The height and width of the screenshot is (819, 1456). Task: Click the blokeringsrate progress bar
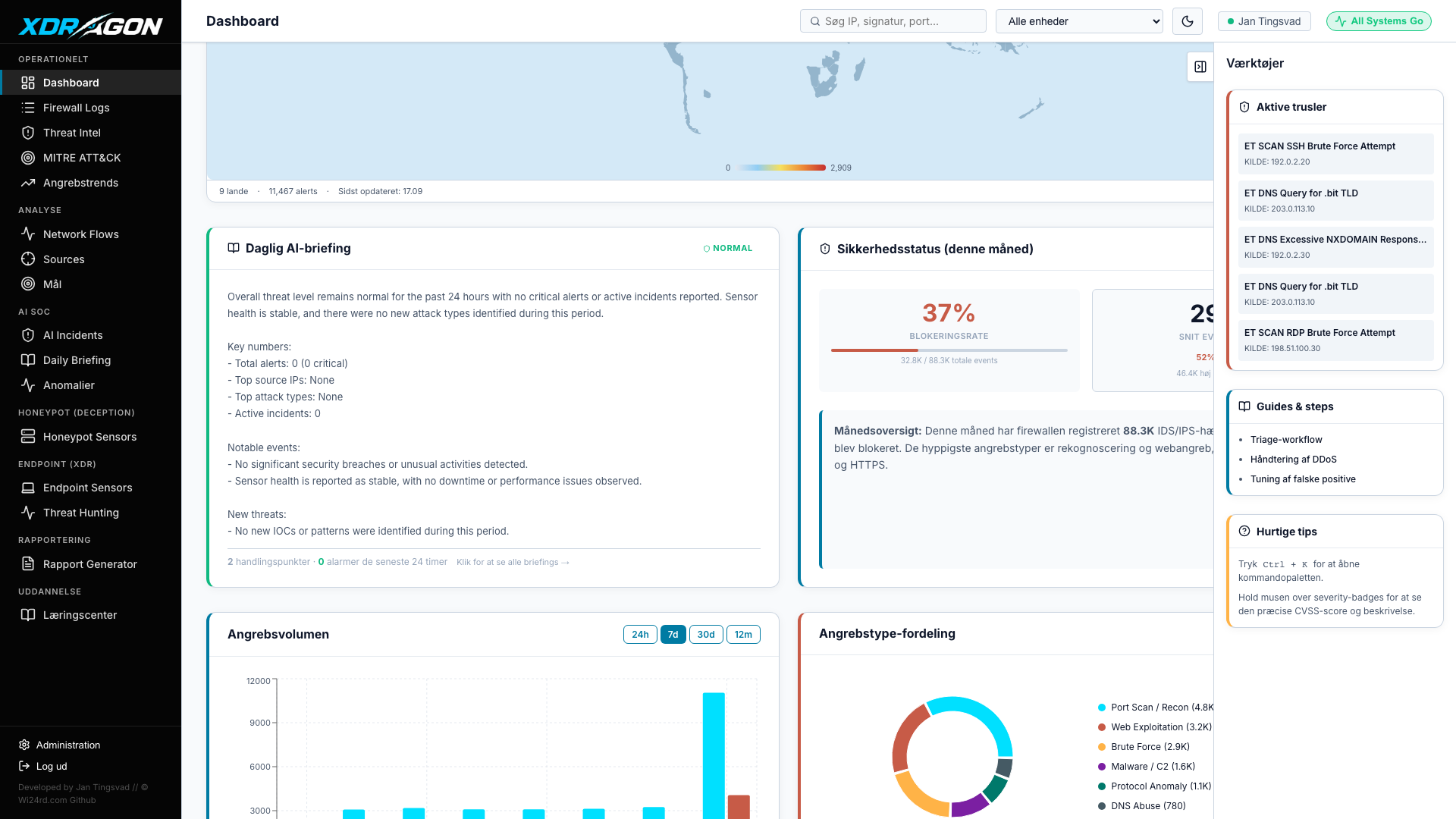(949, 350)
